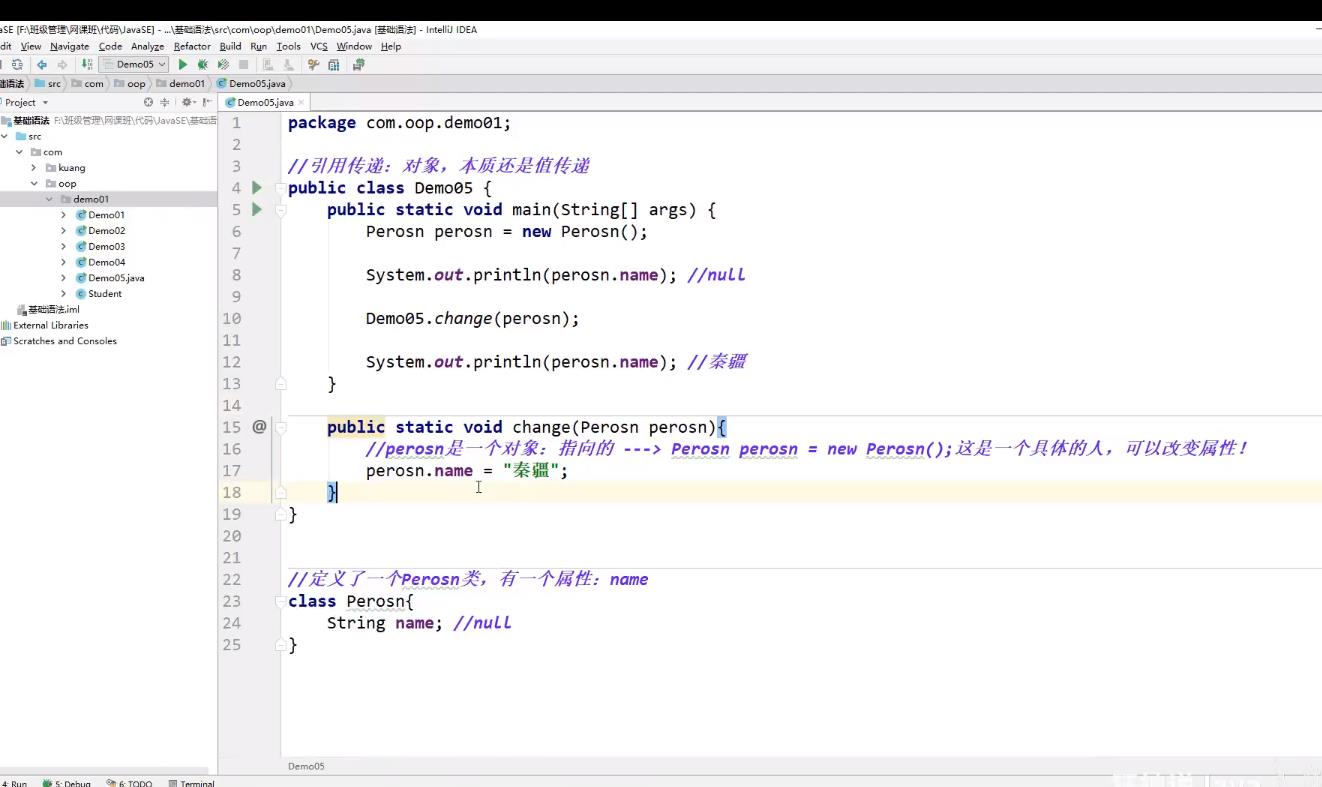
Task: Navigate forward with the right arrow icon
Action: click(x=62, y=64)
